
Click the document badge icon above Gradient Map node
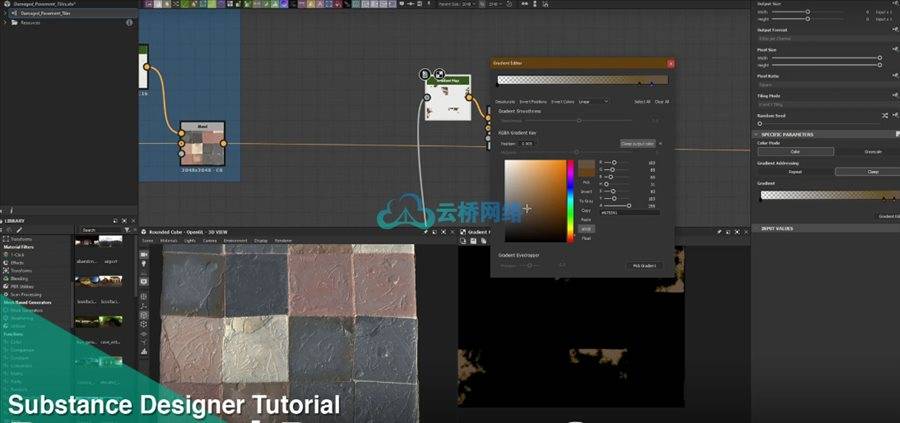pos(425,74)
